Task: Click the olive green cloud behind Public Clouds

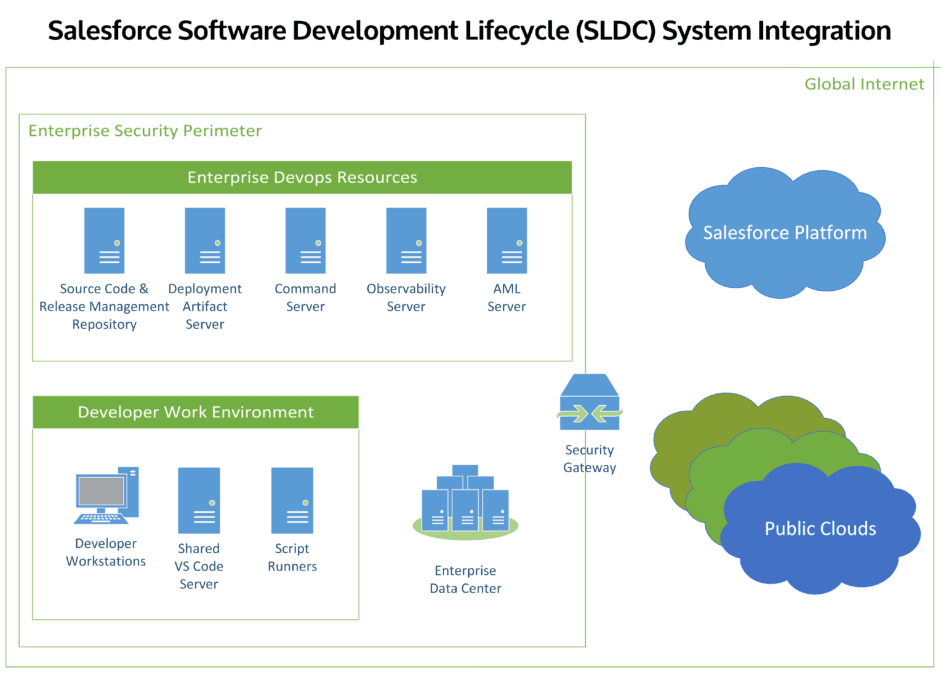Action: (690, 440)
